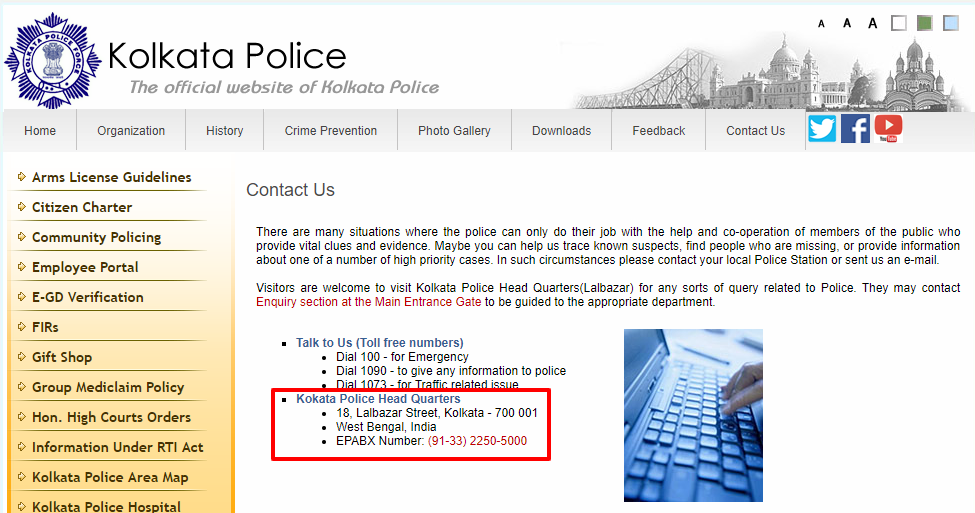Open Kolkata Police Area Map link
The height and width of the screenshot is (513, 975).
point(110,478)
